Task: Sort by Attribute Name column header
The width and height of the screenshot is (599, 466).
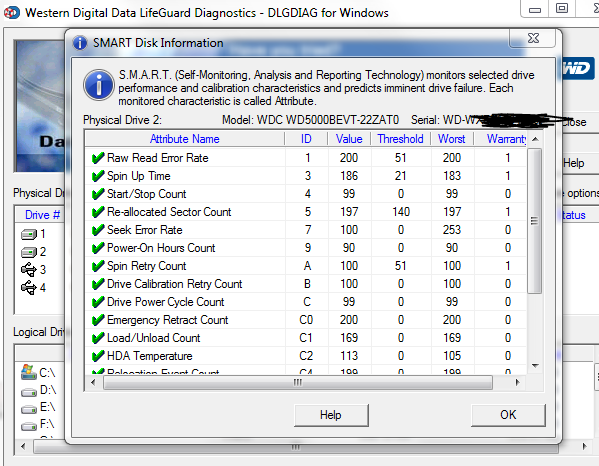Action: pos(185,139)
